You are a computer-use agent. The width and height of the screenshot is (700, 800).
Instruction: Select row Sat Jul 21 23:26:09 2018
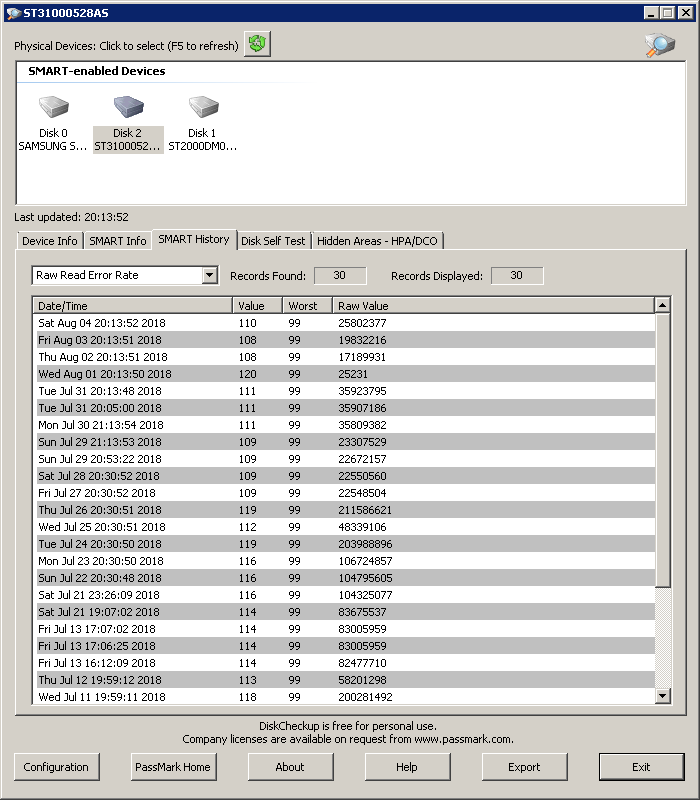[x=344, y=595]
